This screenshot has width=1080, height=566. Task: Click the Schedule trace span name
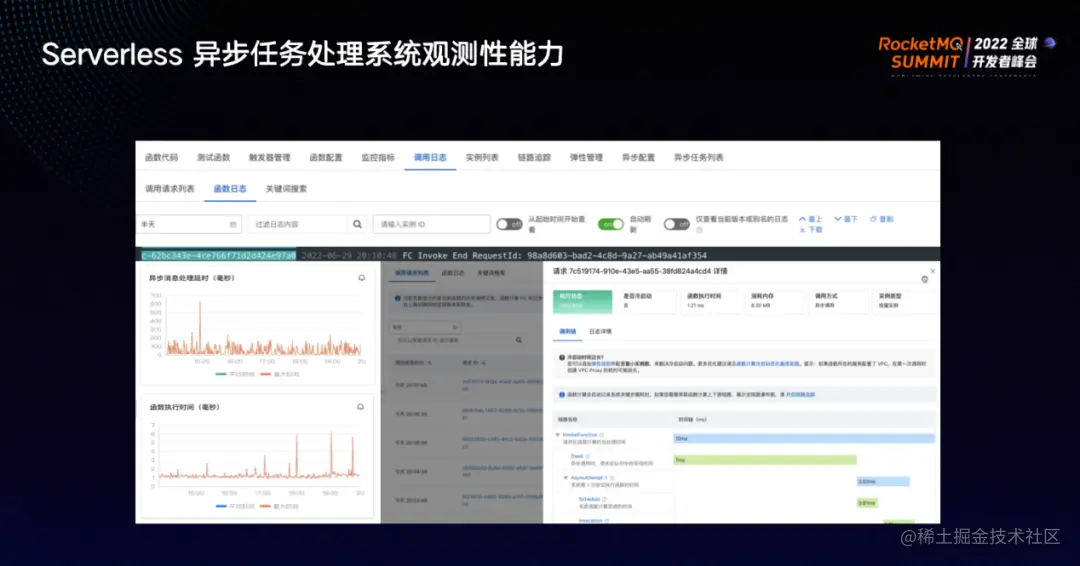click(589, 499)
